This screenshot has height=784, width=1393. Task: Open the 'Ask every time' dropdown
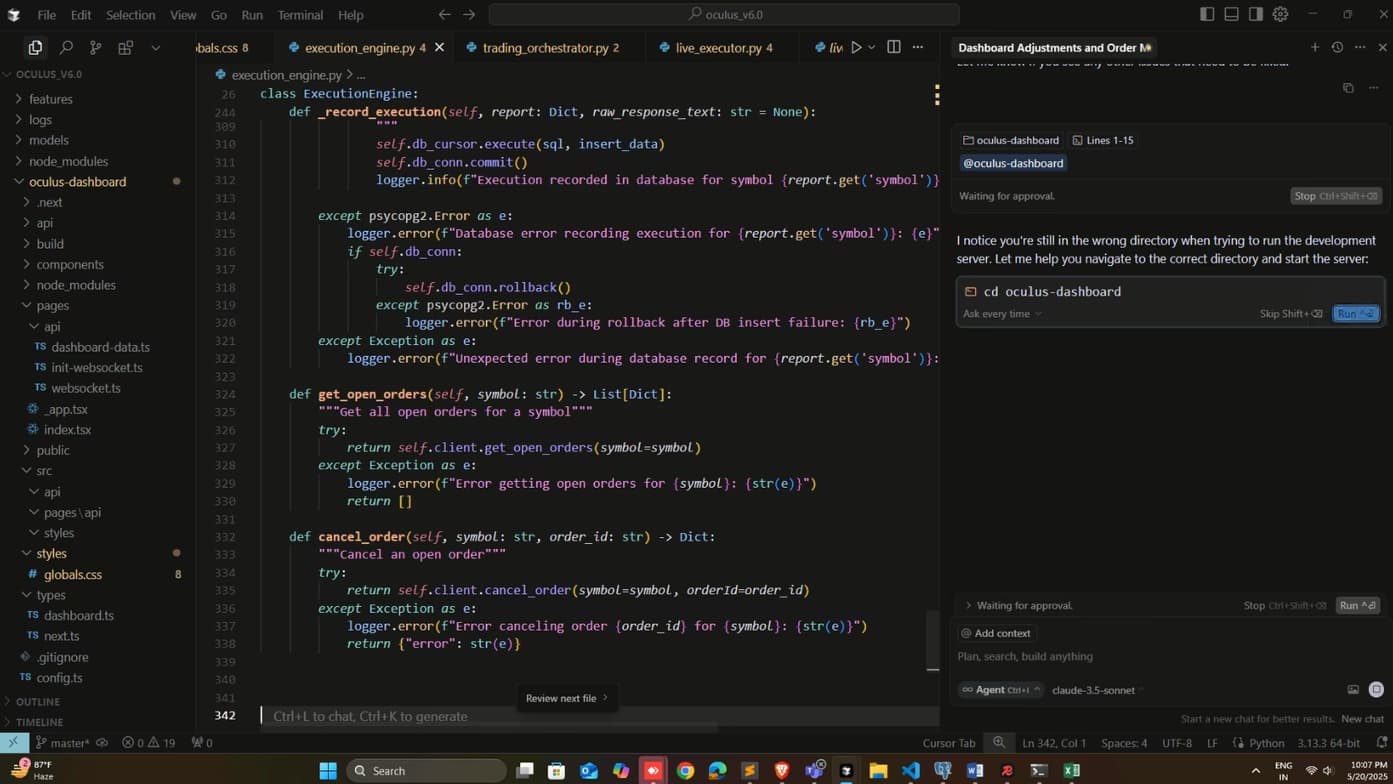click(x=1002, y=314)
